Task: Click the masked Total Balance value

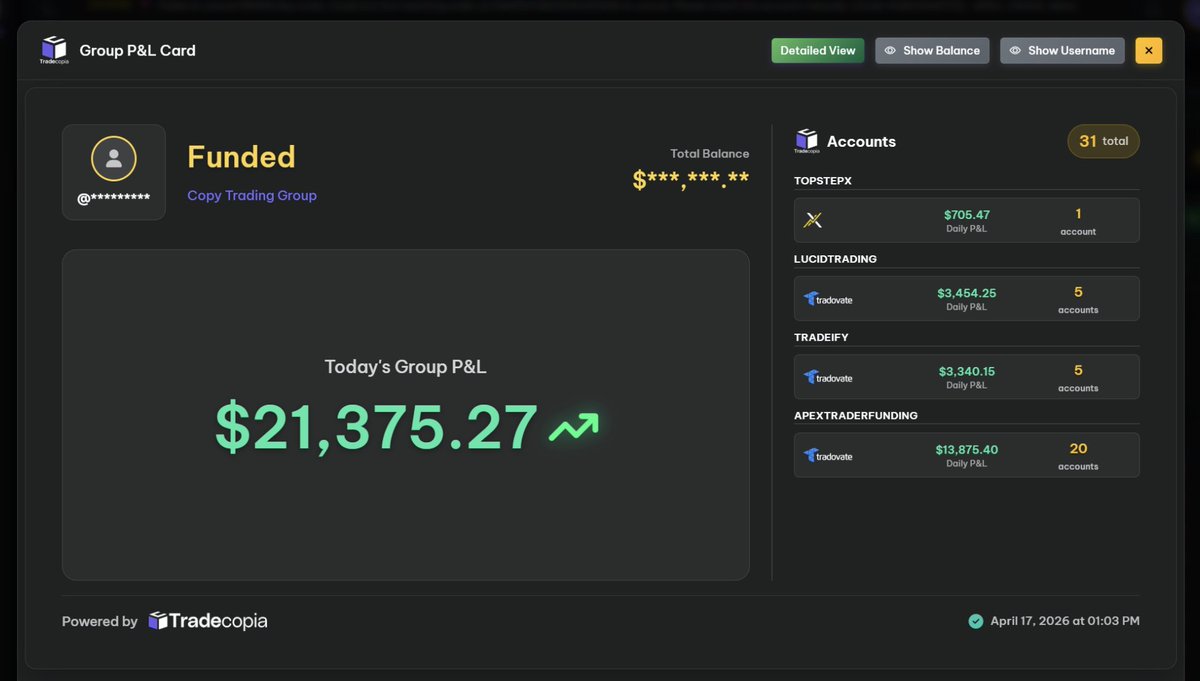Action: tap(691, 180)
